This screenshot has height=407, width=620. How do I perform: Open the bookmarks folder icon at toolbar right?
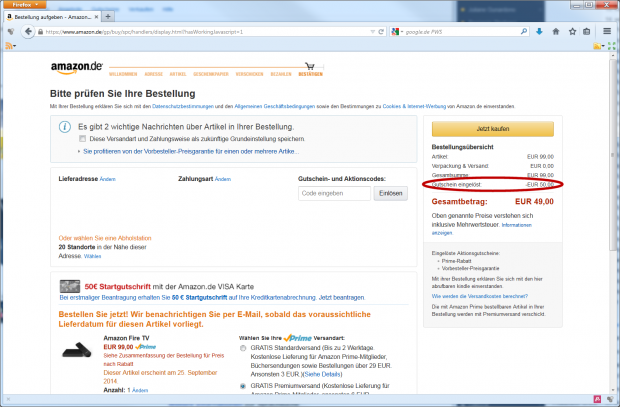click(x=599, y=46)
